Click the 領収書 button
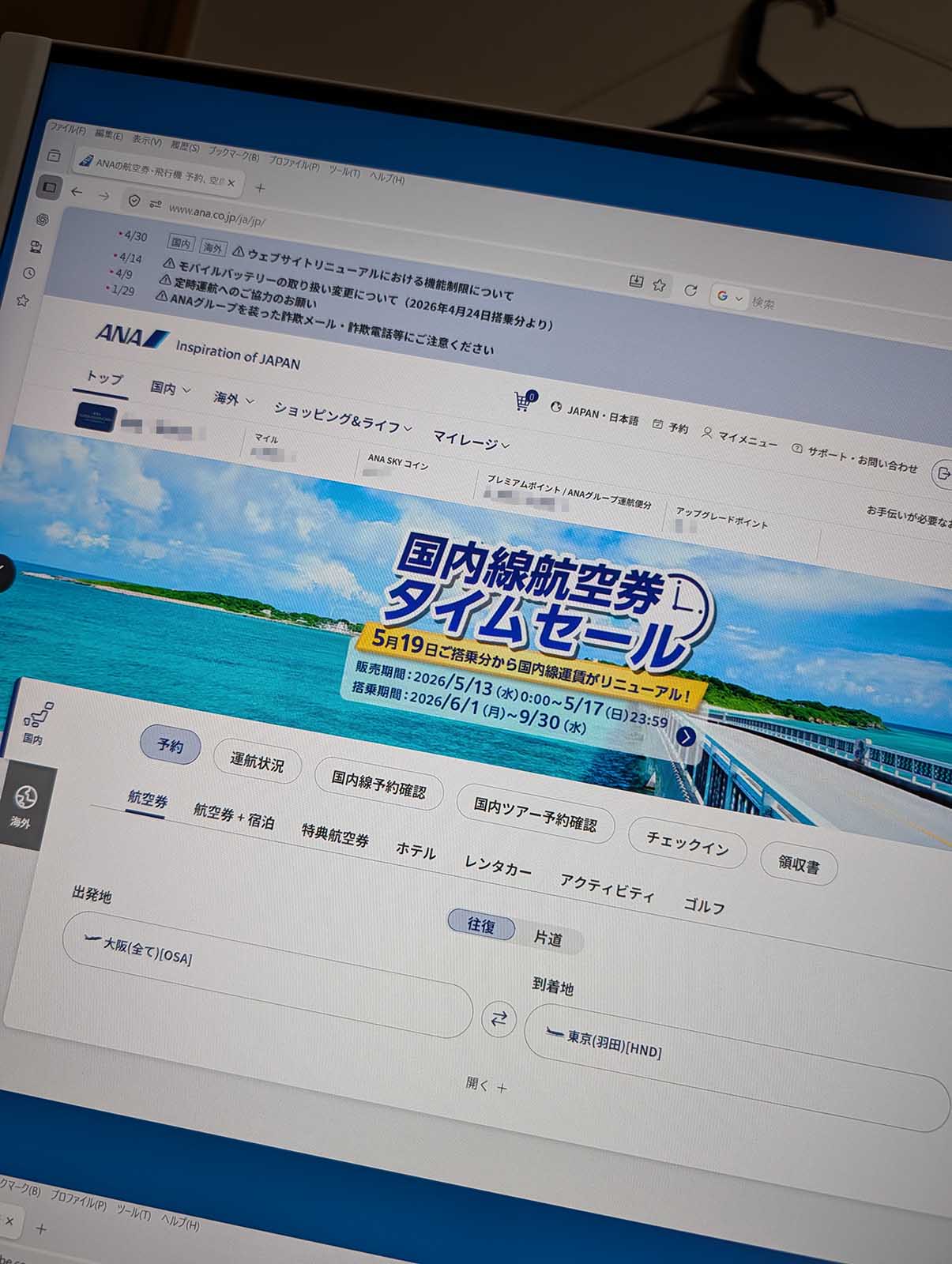This screenshot has width=952, height=1264. 799,863
